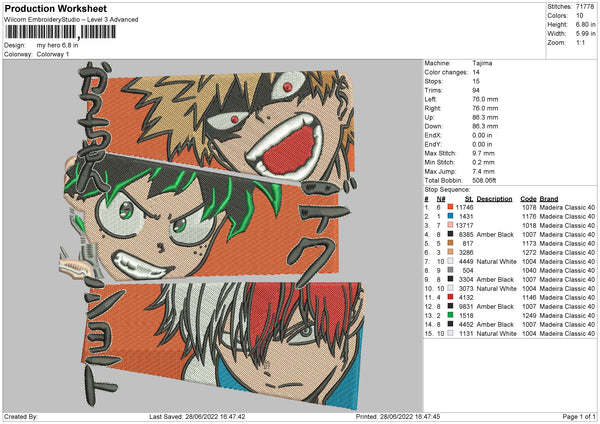The image size is (600, 424).
Task: Select the "76.0 mm" value beside Right
Action: (x=485, y=108)
